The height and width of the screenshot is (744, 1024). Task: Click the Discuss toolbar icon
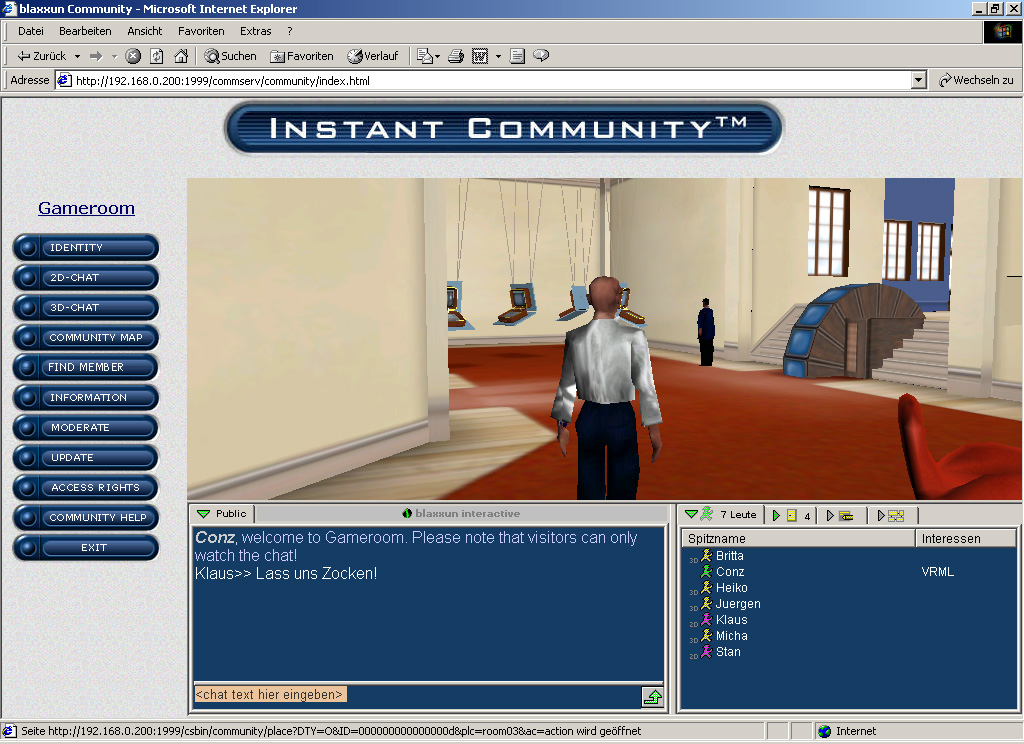point(517,56)
